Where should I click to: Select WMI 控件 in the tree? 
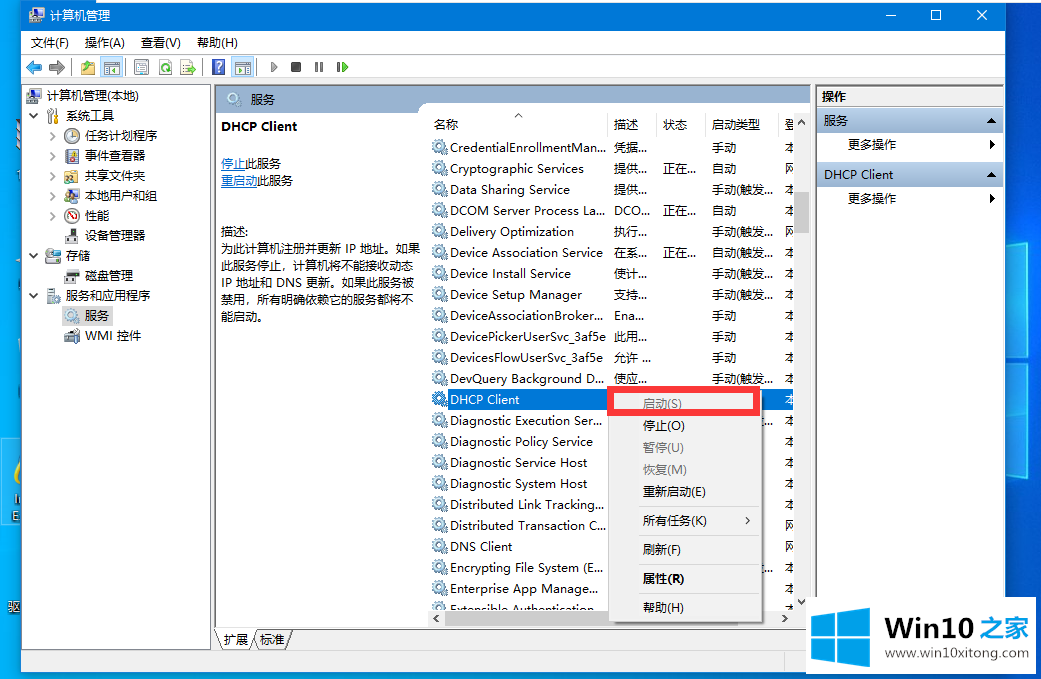click(113, 336)
